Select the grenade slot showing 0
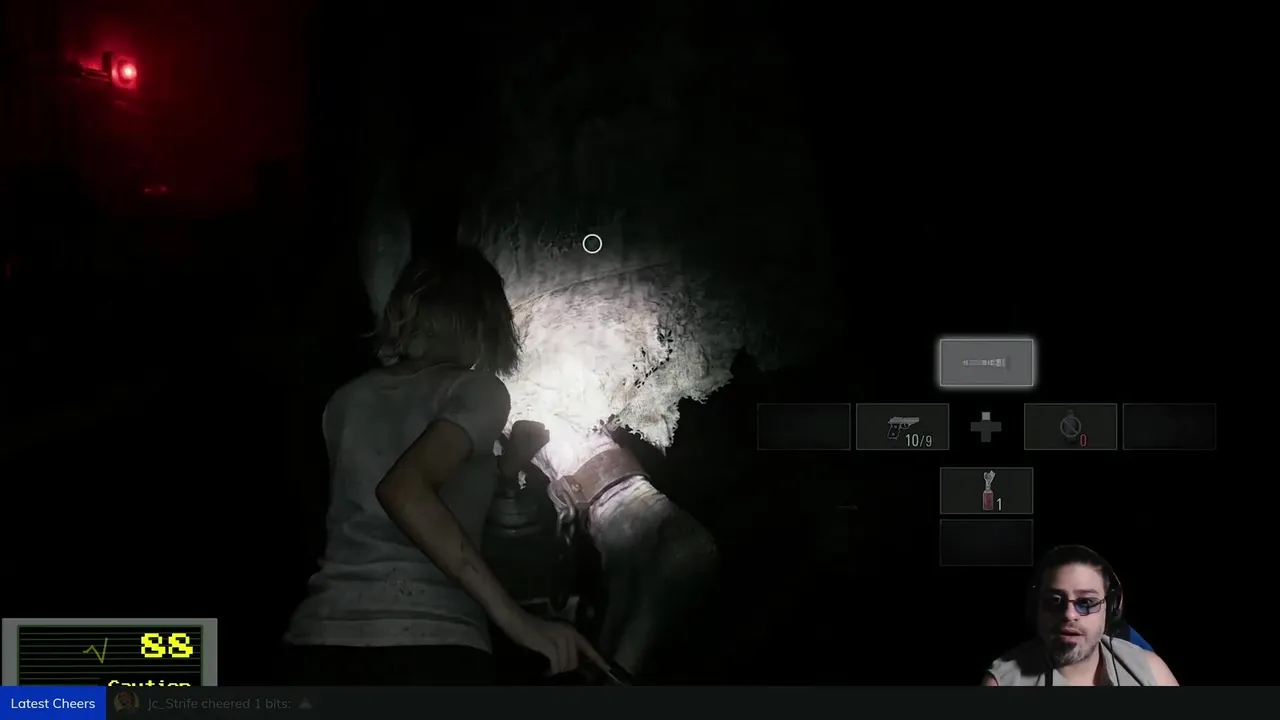The image size is (1280, 720). coord(1070,427)
